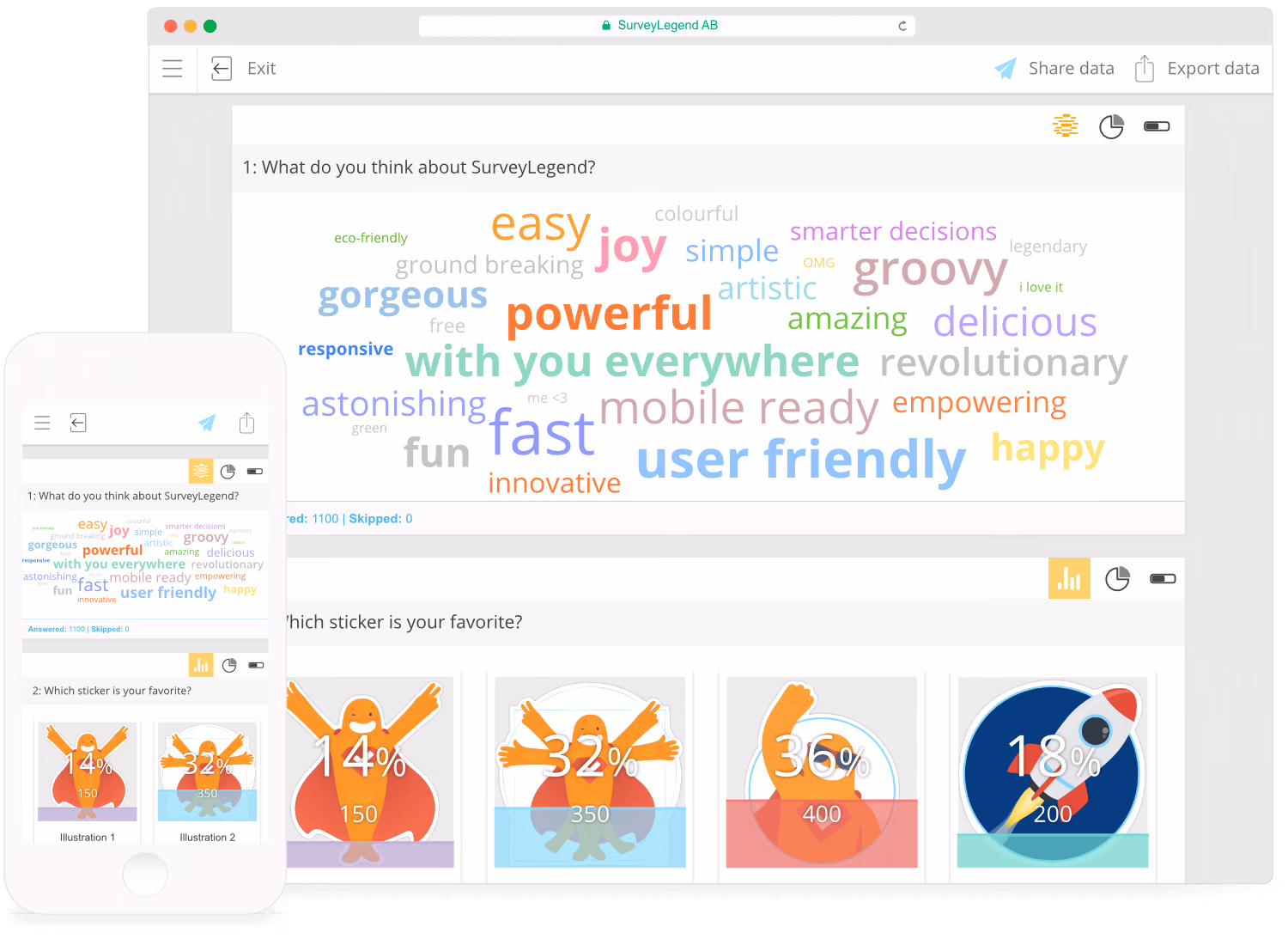
Task: Click desktop heading '1: What do you think about SurveyLegend?'
Action: [419, 168]
